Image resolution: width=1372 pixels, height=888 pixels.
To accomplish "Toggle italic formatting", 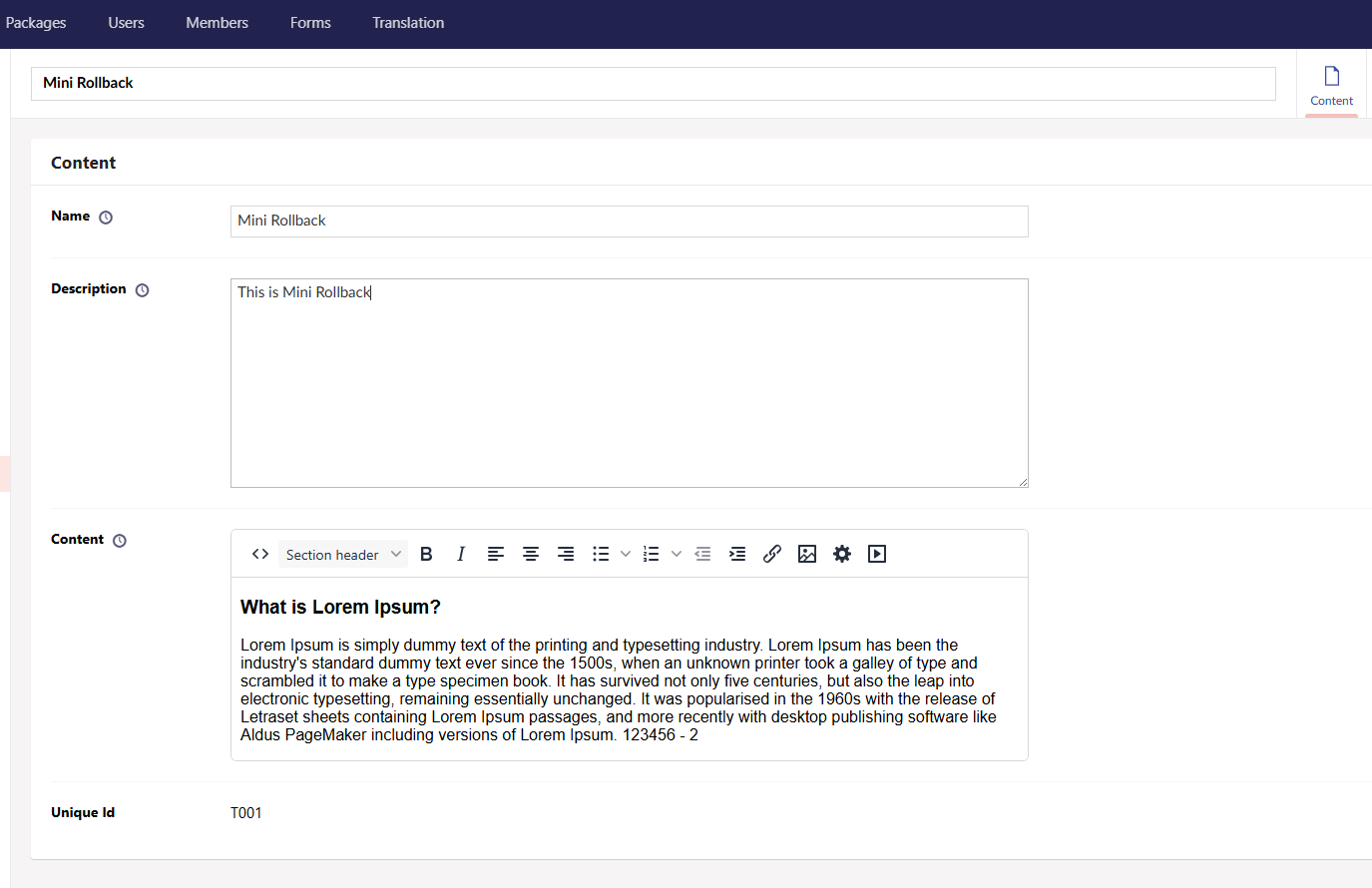I will (x=461, y=554).
